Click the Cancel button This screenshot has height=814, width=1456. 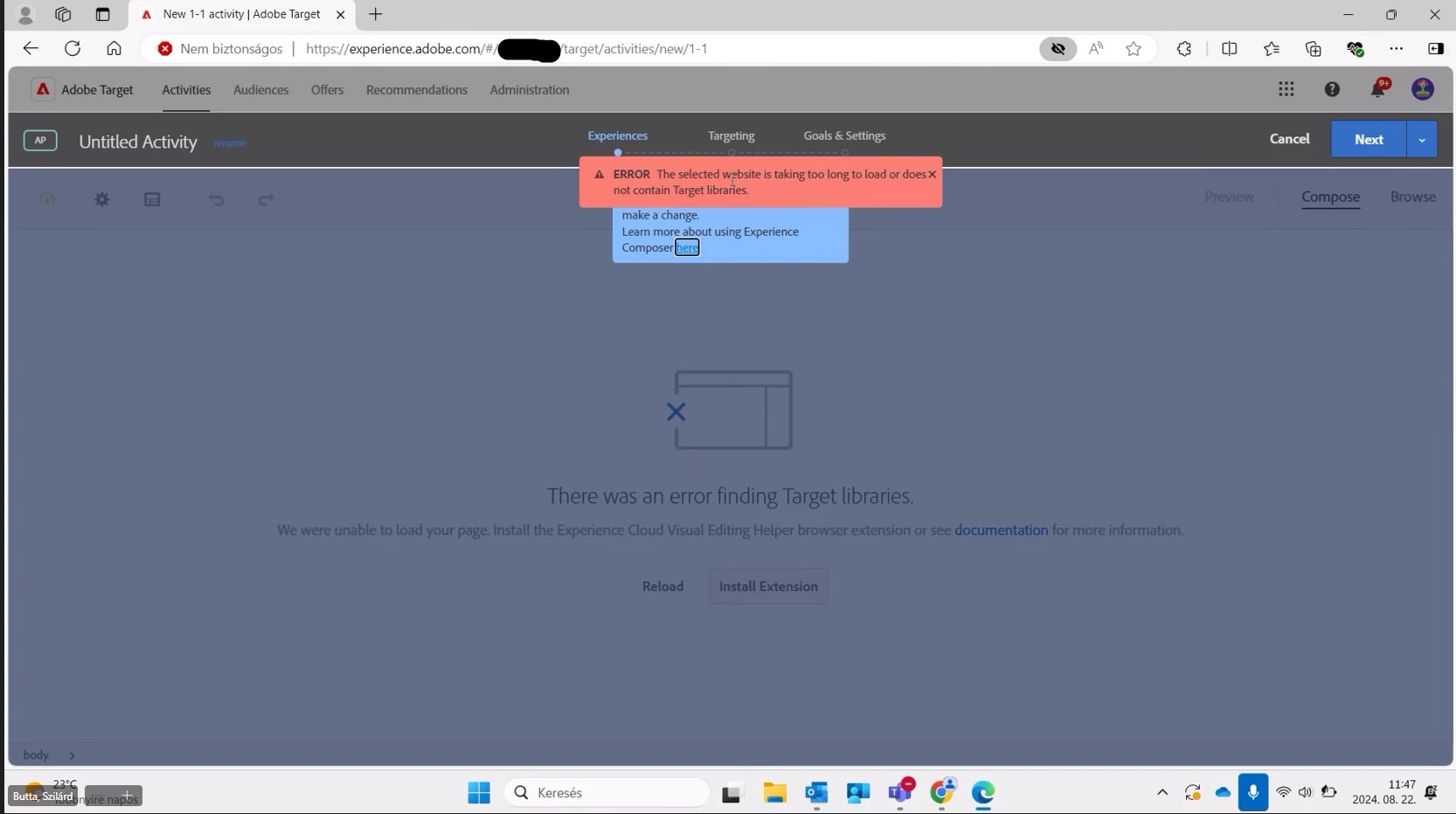point(1289,139)
